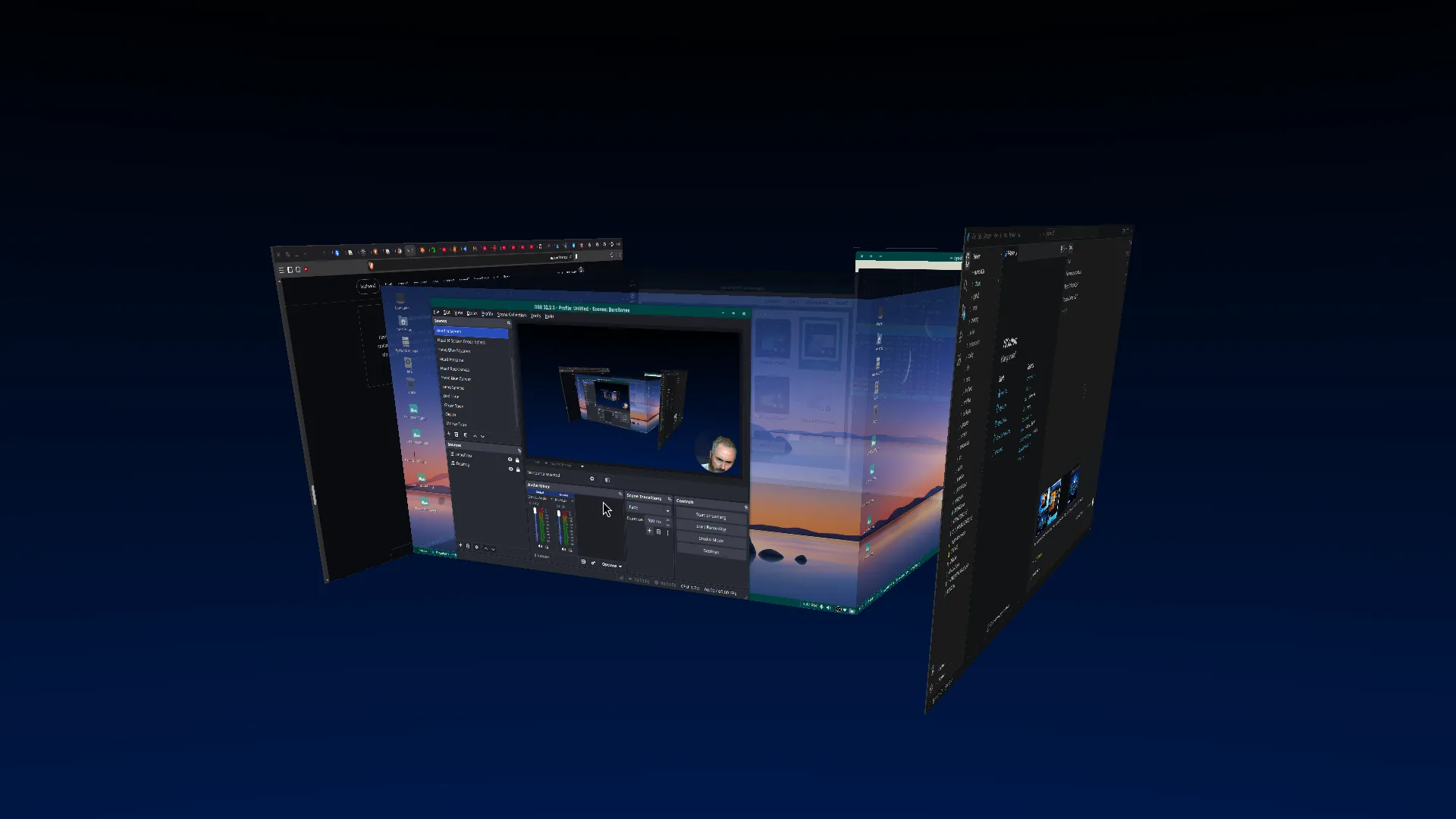Open second audio channel settings icon
Image resolution: width=1456 pixels, height=819 pixels.
click(x=570, y=550)
